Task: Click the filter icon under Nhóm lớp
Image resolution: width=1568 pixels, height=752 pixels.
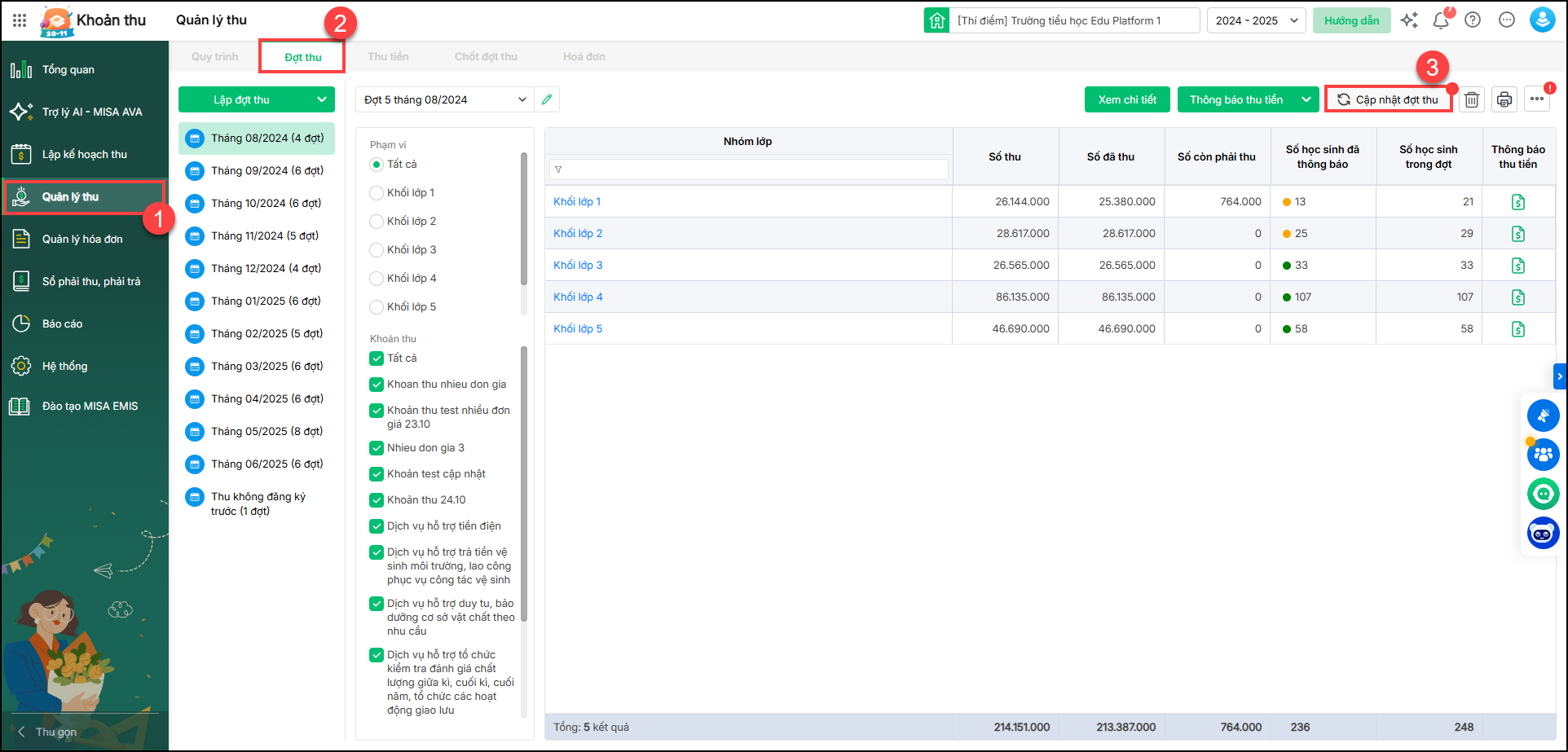Action: click(x=558, y=169)
